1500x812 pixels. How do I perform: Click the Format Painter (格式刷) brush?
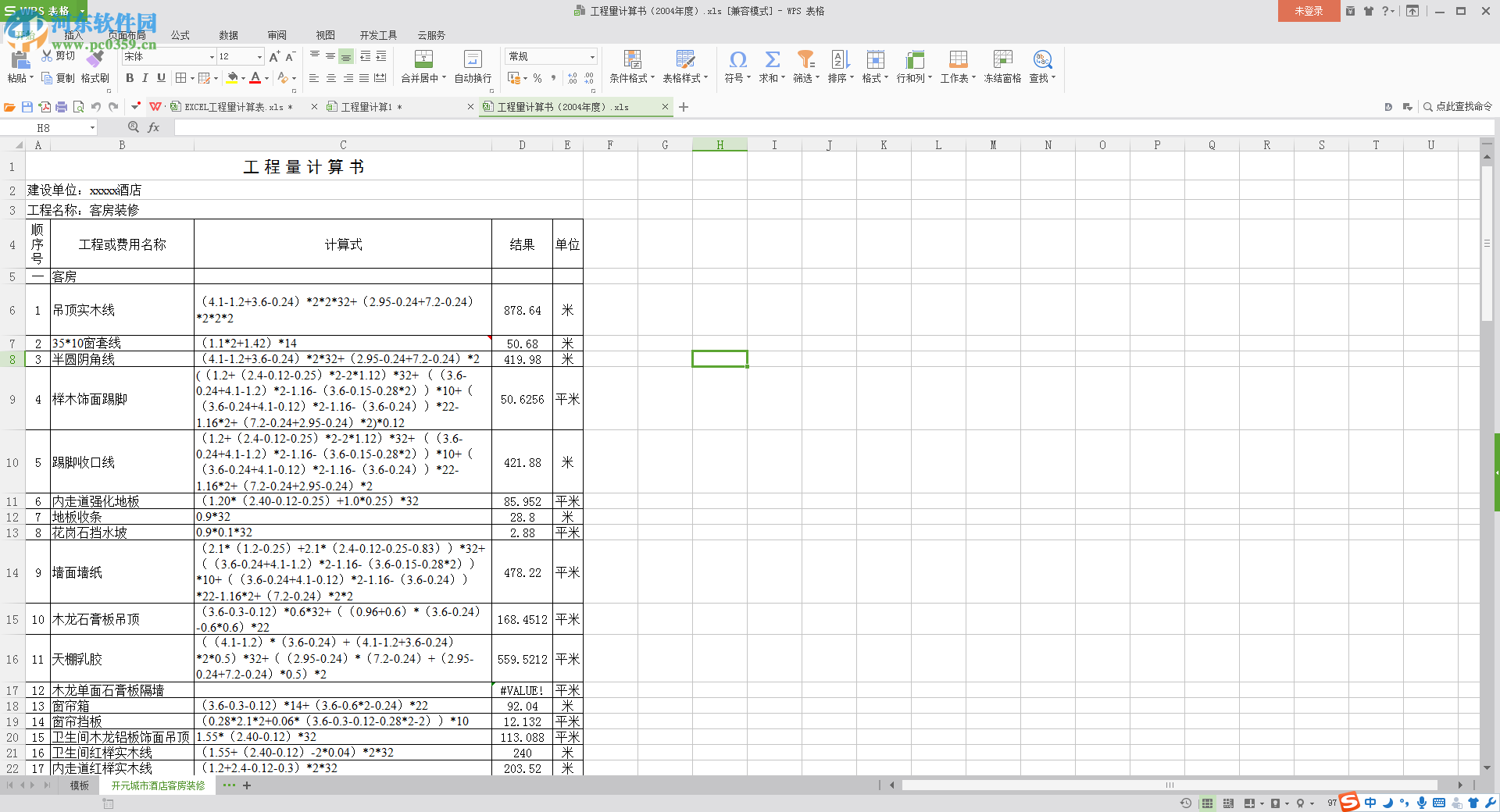point(95,60)
